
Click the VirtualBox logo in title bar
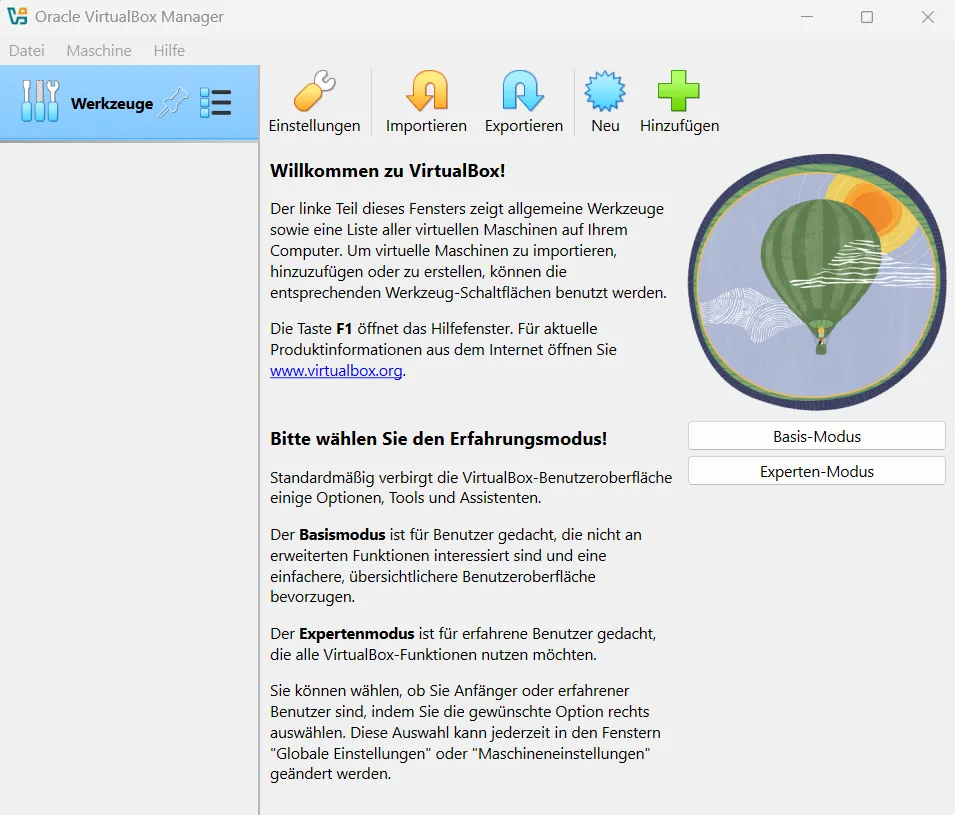pyautogui.click(x=17, y=16)
